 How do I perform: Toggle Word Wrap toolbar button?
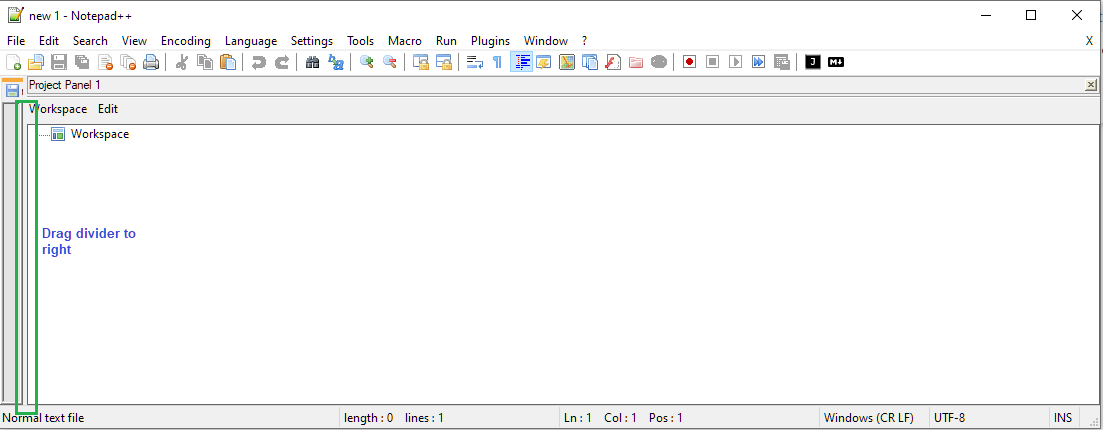475,62
